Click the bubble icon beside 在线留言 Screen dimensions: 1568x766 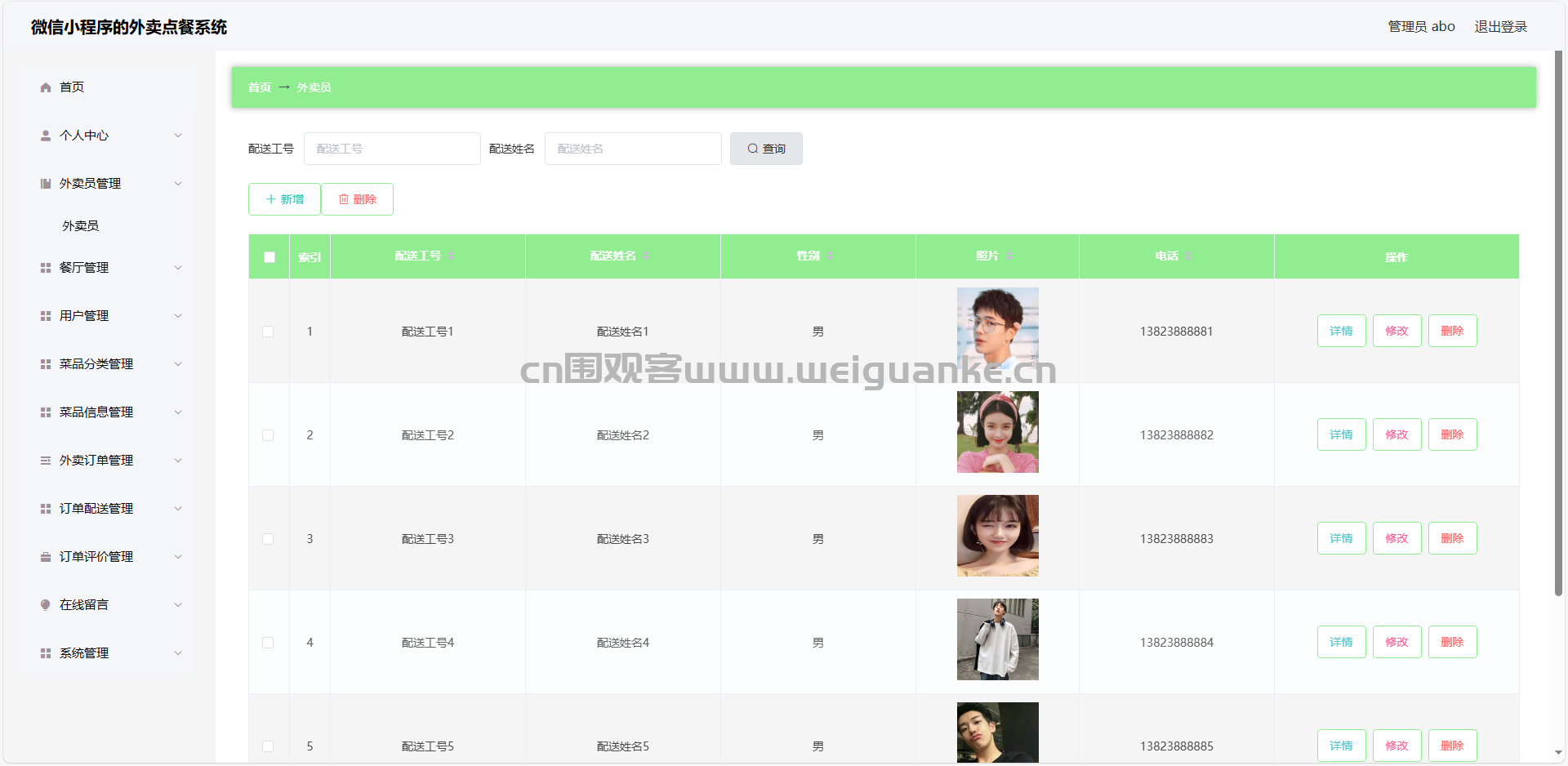coord(46,605)
